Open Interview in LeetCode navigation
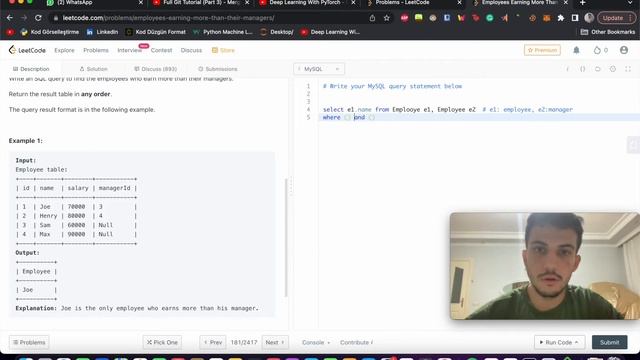The height and width of the screenshot is (360, 640). 130,50
